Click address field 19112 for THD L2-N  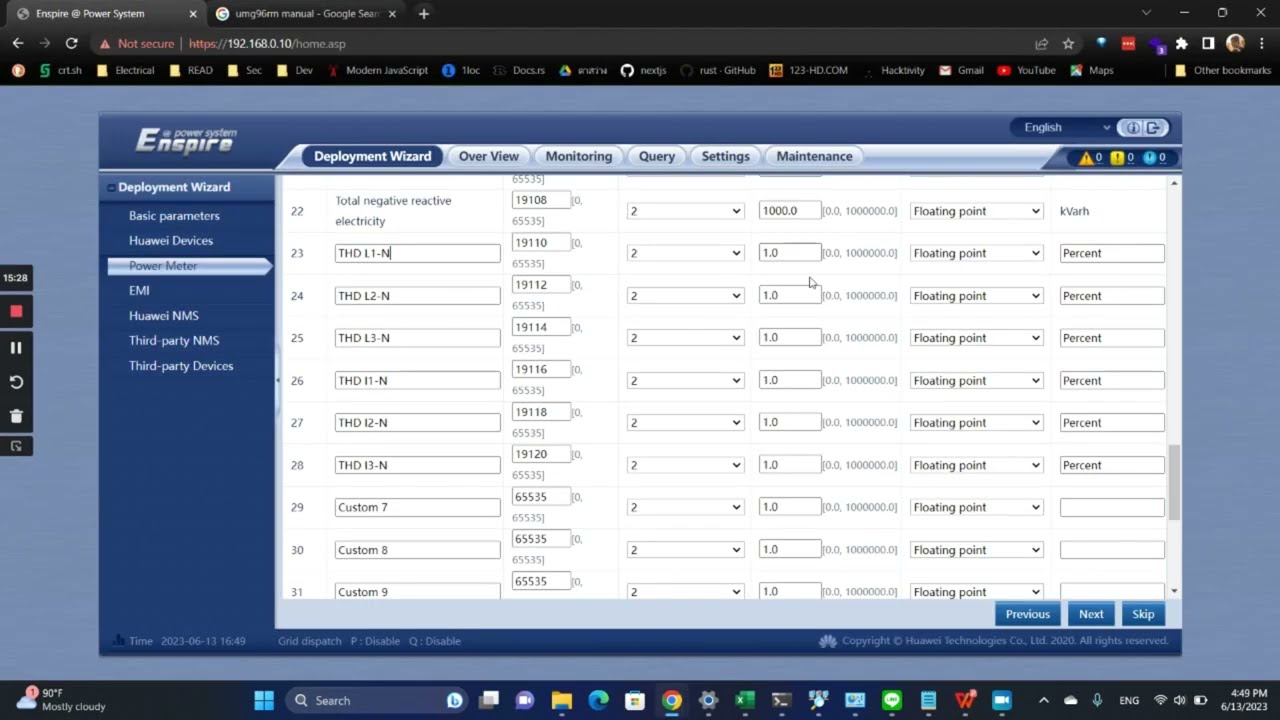coord(541,285)
